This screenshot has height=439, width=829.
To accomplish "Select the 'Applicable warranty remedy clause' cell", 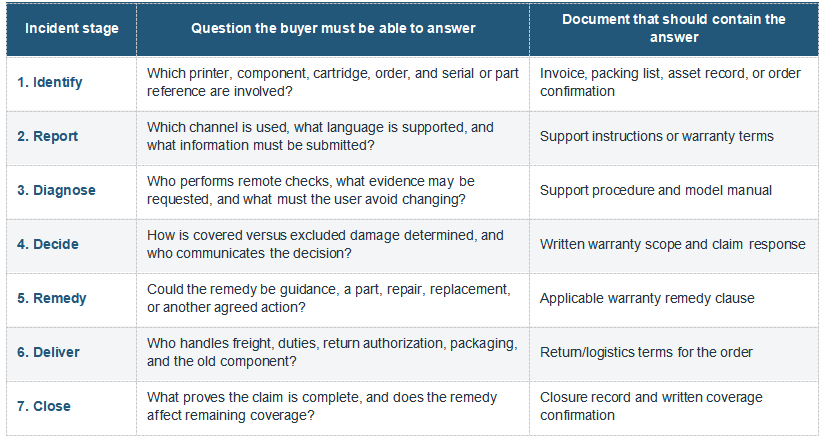I will (674, 299).
